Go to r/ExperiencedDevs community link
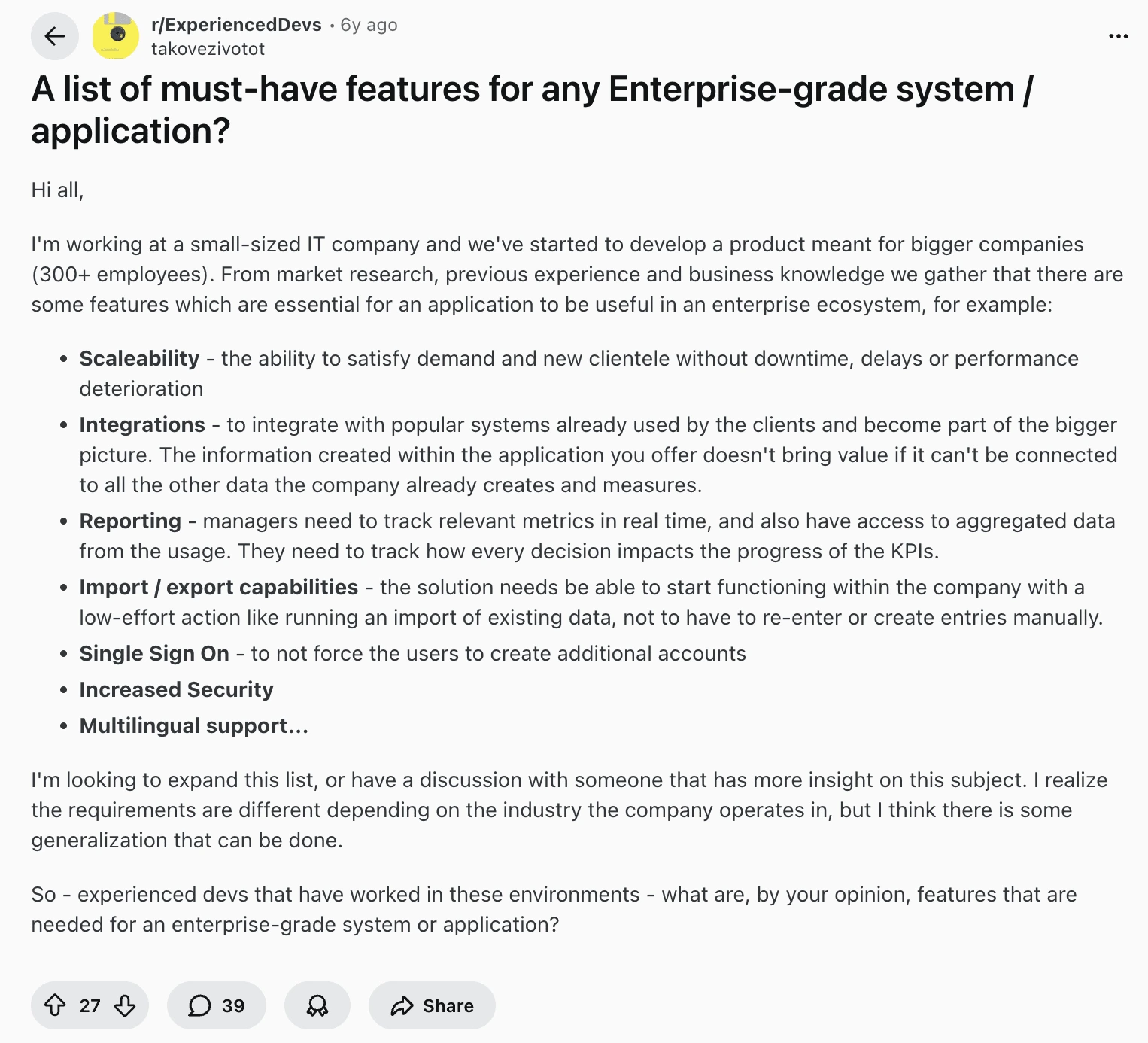The width and height of the screenshot is (1148, 1043). [236, 25]
